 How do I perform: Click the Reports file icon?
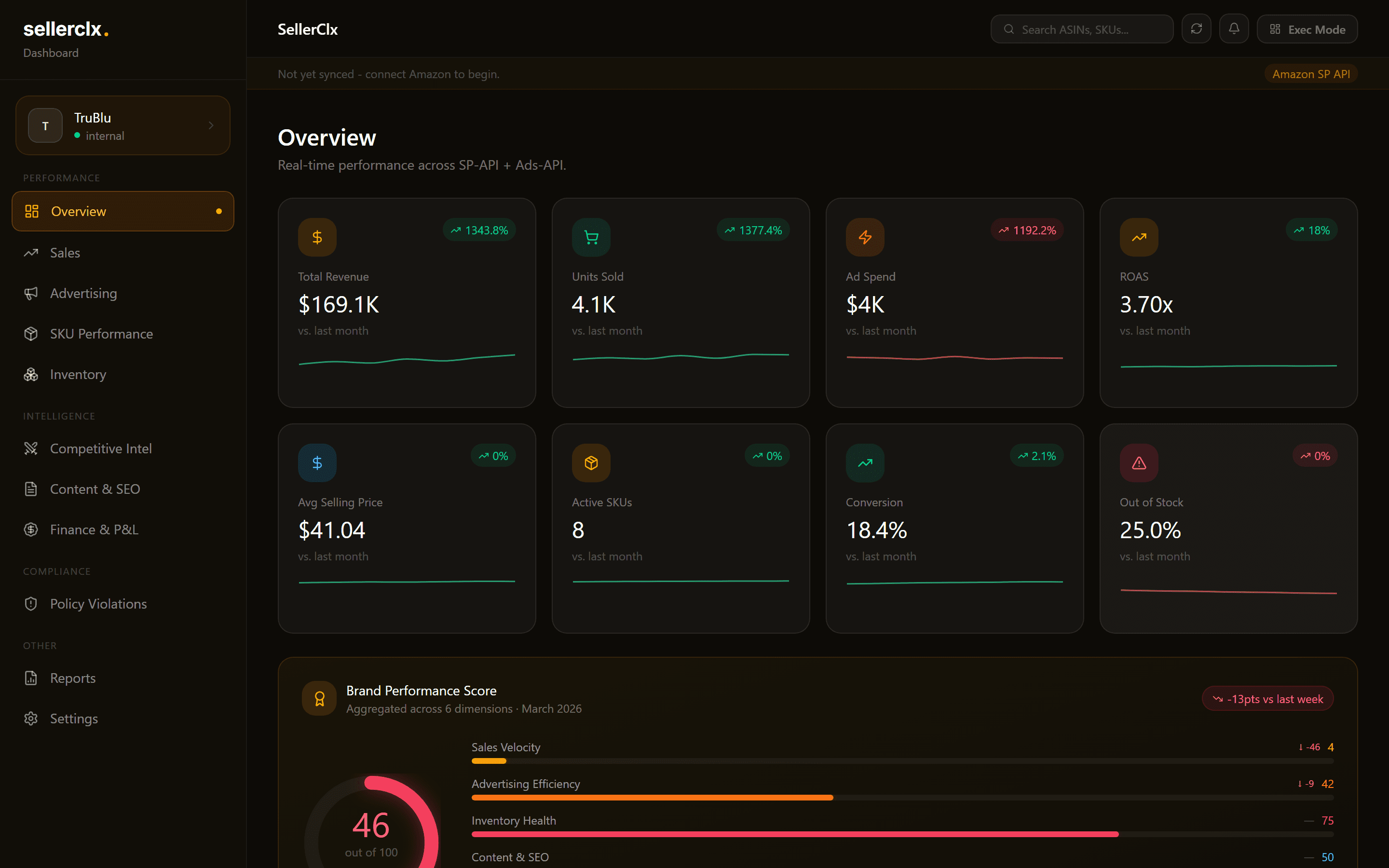(x=31, y=678)
